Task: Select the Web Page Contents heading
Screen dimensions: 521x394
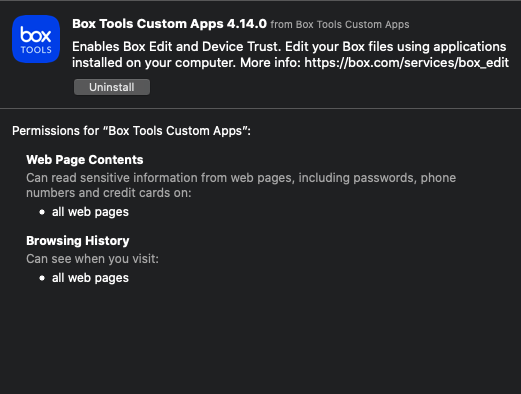Action: click(x=85, y=160)
